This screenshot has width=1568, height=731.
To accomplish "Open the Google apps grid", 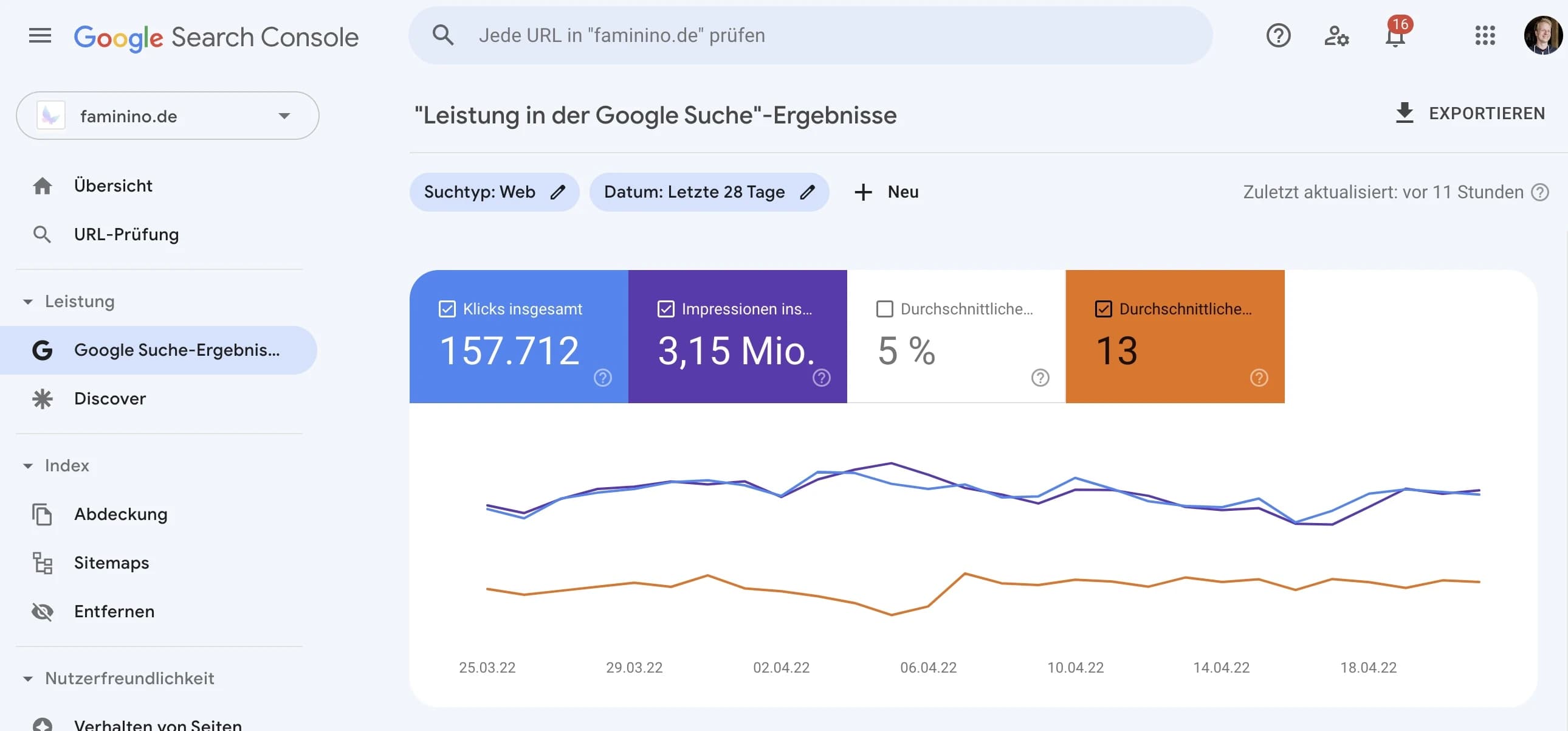I will click(1485, 36).
